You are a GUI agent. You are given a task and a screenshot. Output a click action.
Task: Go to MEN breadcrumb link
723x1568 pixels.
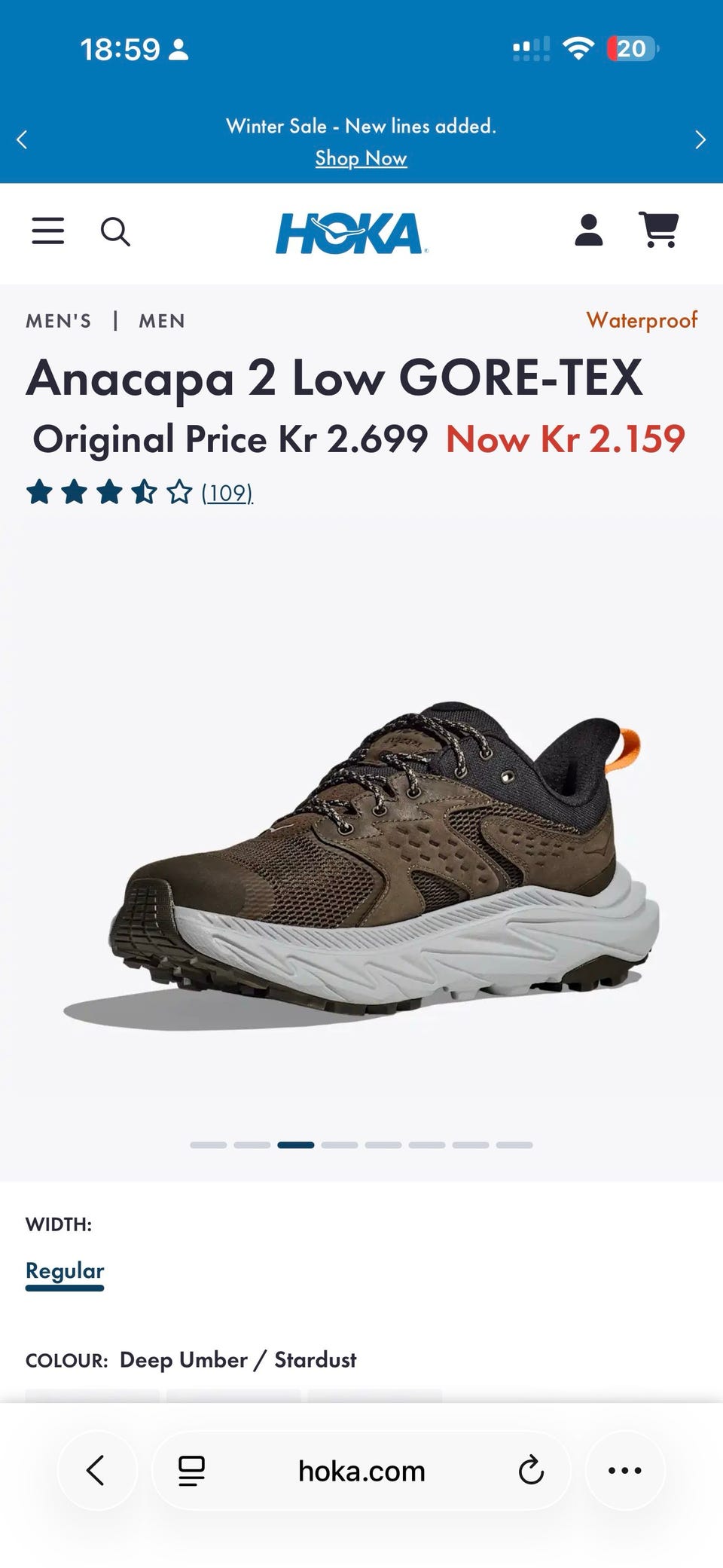(x=162, y=321)
